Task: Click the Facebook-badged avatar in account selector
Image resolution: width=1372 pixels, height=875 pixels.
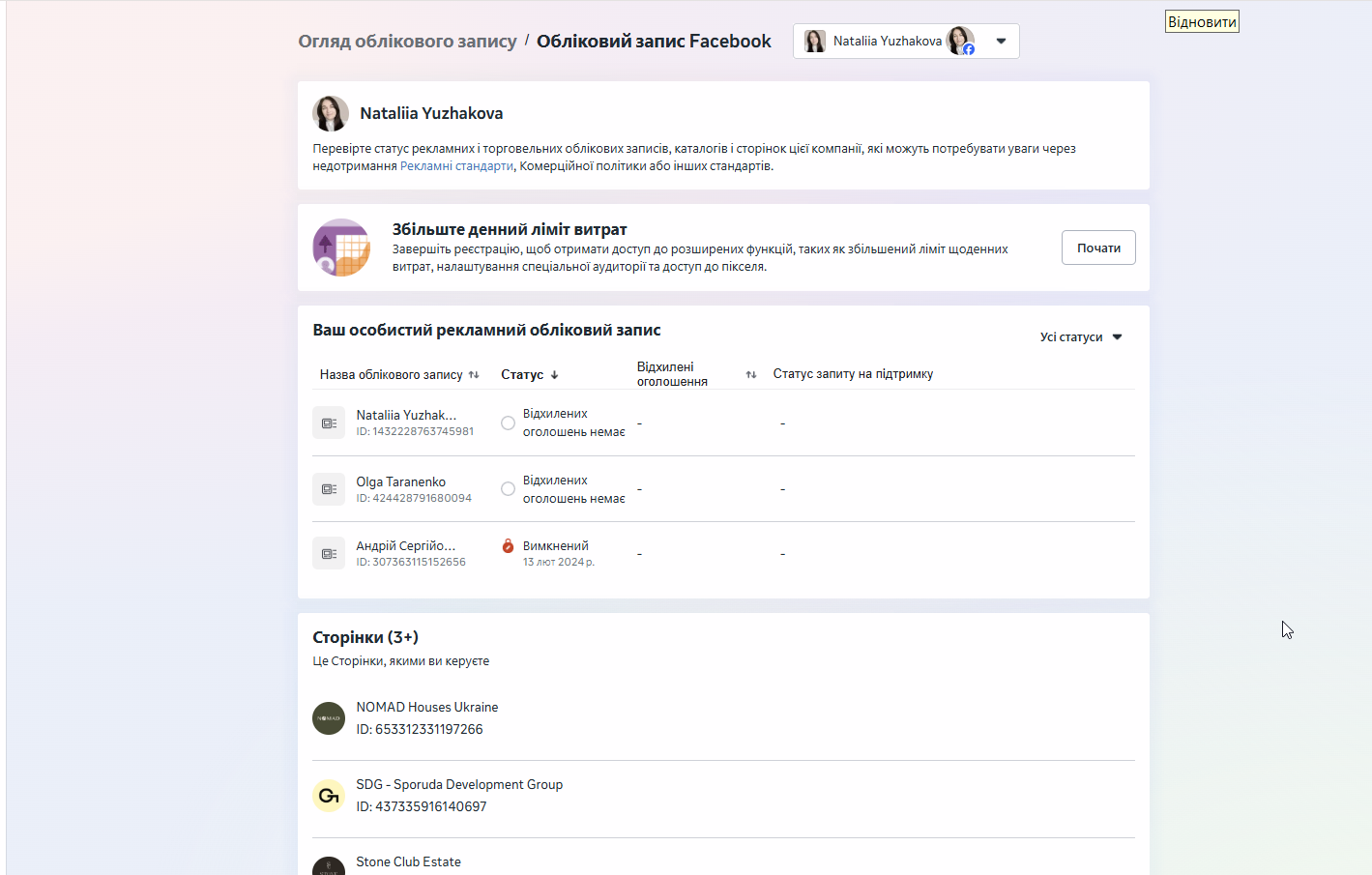Action: pos(960,41)
